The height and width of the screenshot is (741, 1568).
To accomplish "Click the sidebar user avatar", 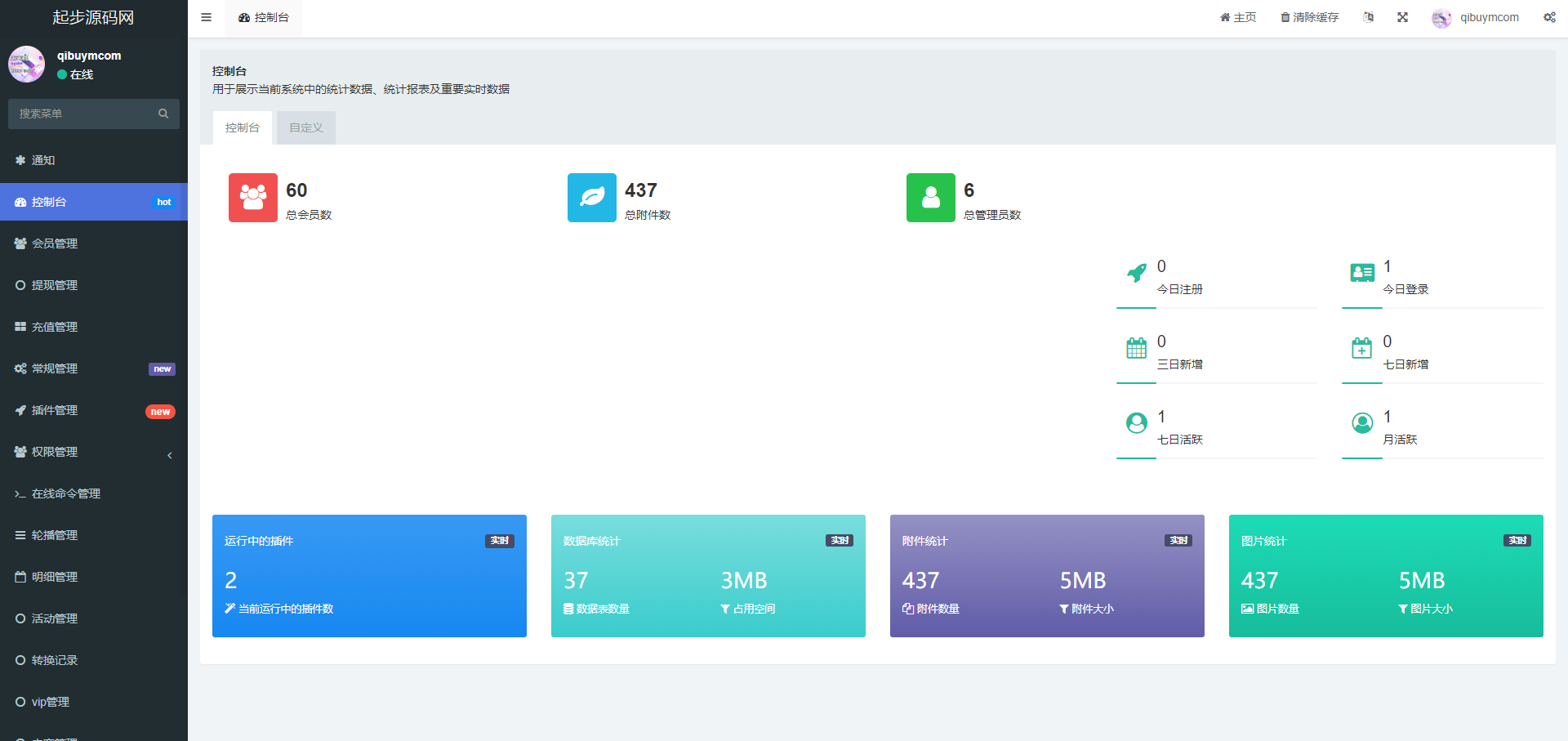I will pos(27,64).
